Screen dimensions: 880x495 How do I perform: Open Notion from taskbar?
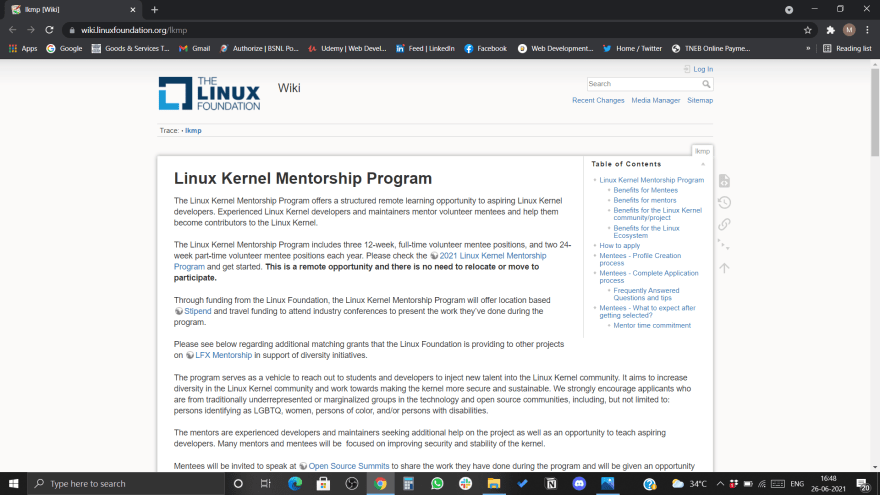click(551, 483)
